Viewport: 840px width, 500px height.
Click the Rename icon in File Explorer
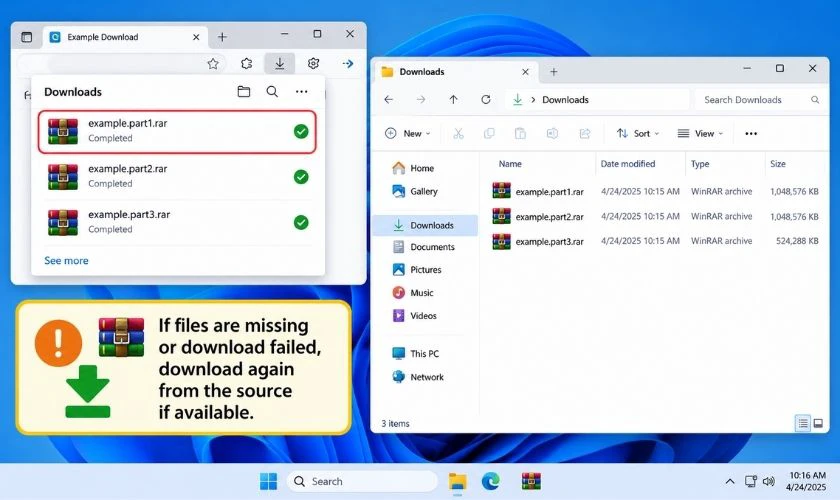pyautogui.click(x=552, y=133)
